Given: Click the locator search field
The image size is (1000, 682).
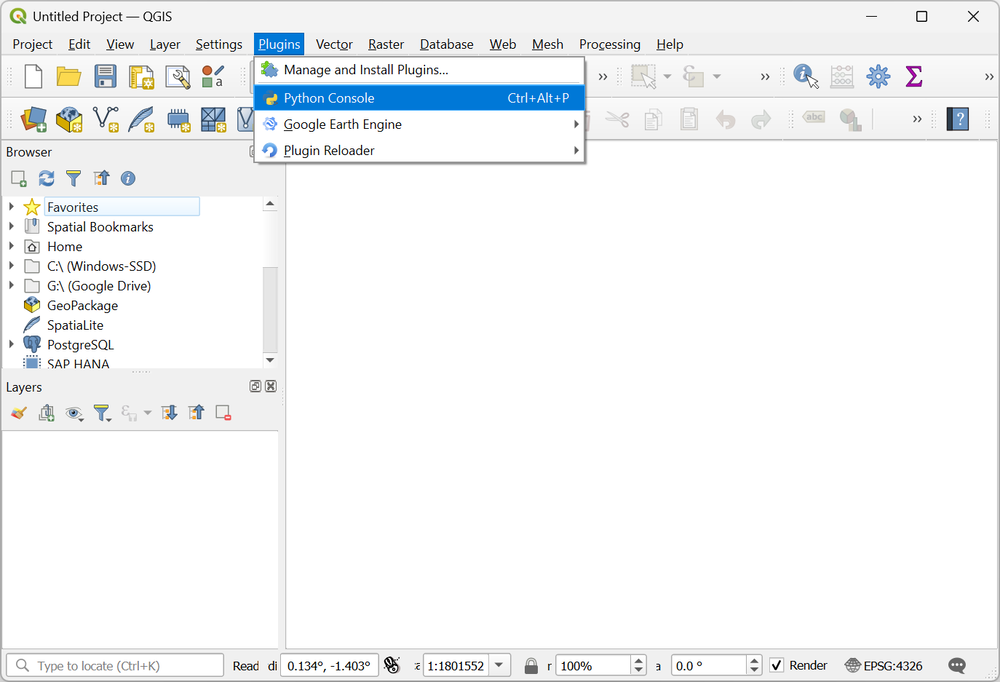Looking at the screenshot, I should pyautogui.click(x=115, y=665).
